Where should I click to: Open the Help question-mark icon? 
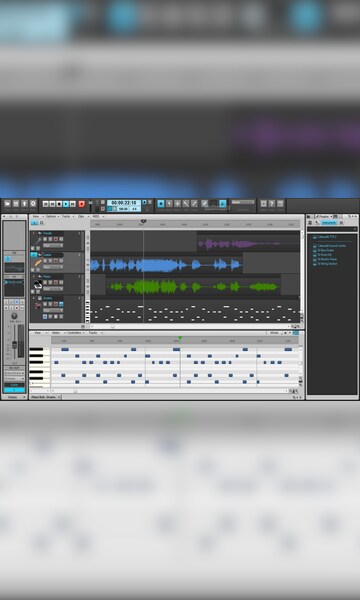272,204
